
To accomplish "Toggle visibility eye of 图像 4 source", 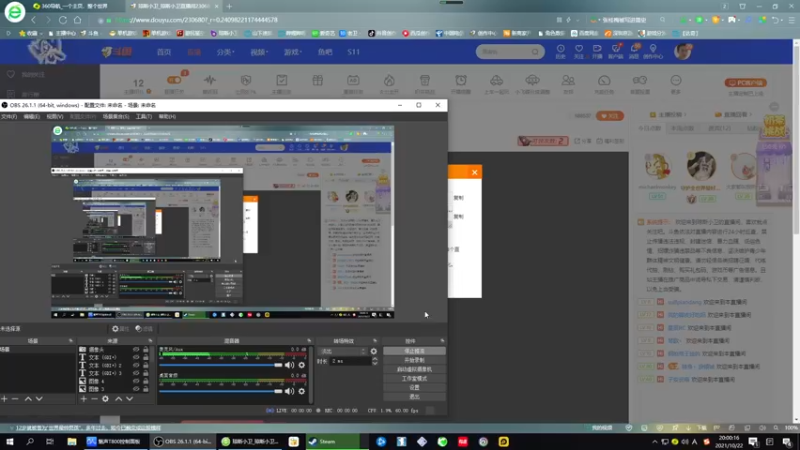I will [136, 381].
